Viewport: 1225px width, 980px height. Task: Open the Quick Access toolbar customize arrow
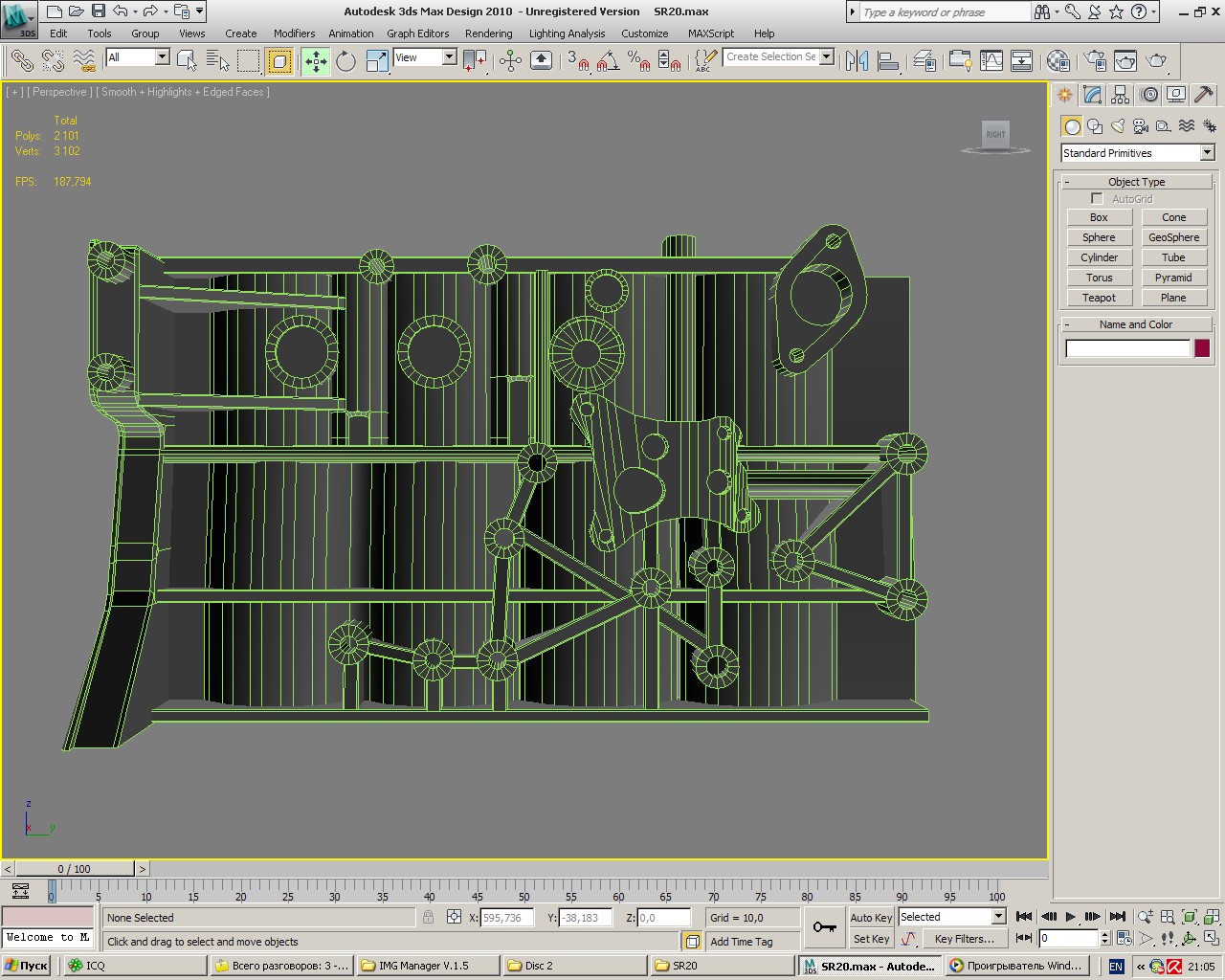(199, 11)
